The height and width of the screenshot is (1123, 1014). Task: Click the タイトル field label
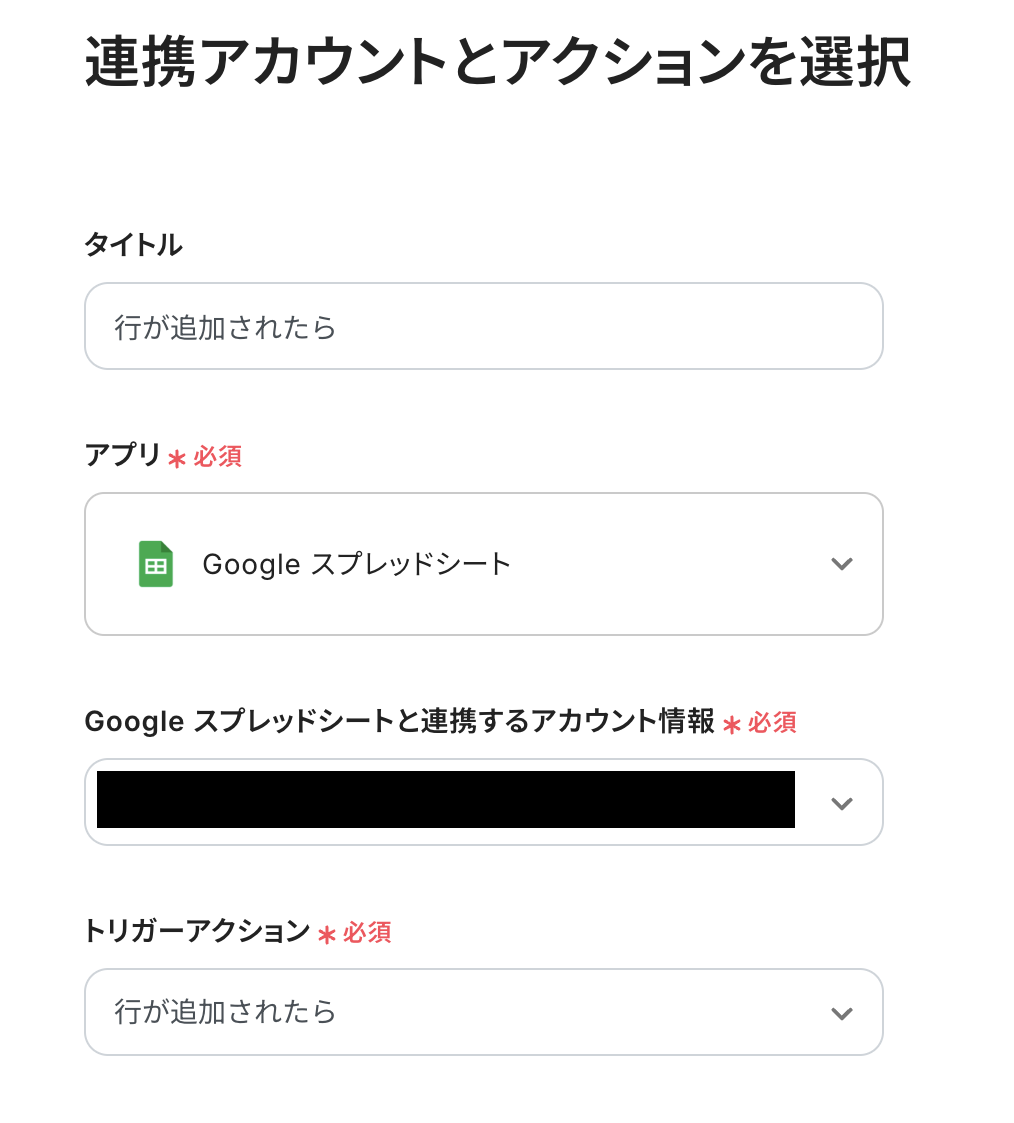pos(133,245)
